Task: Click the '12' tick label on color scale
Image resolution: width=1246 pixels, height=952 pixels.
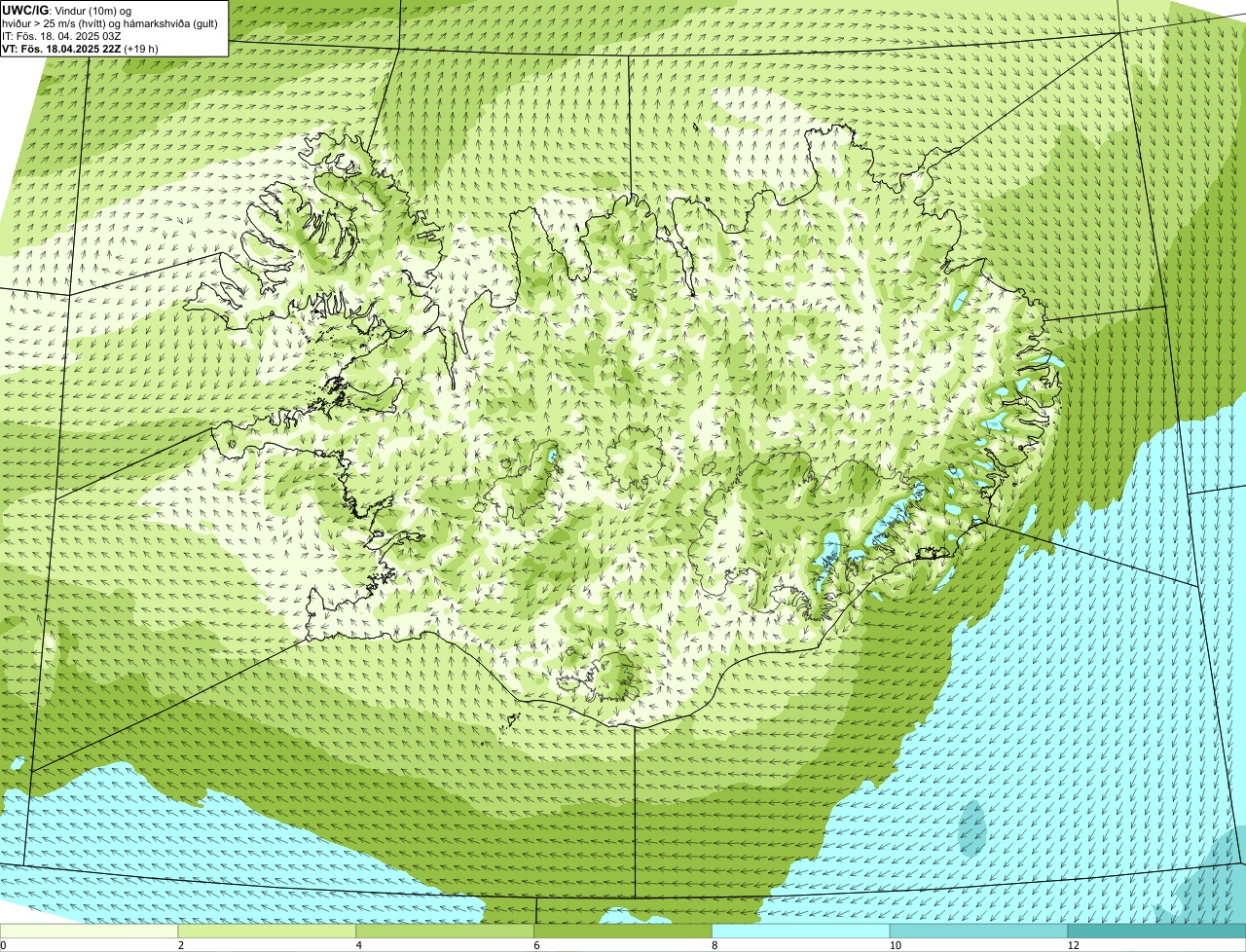Action: (1072, 945)
